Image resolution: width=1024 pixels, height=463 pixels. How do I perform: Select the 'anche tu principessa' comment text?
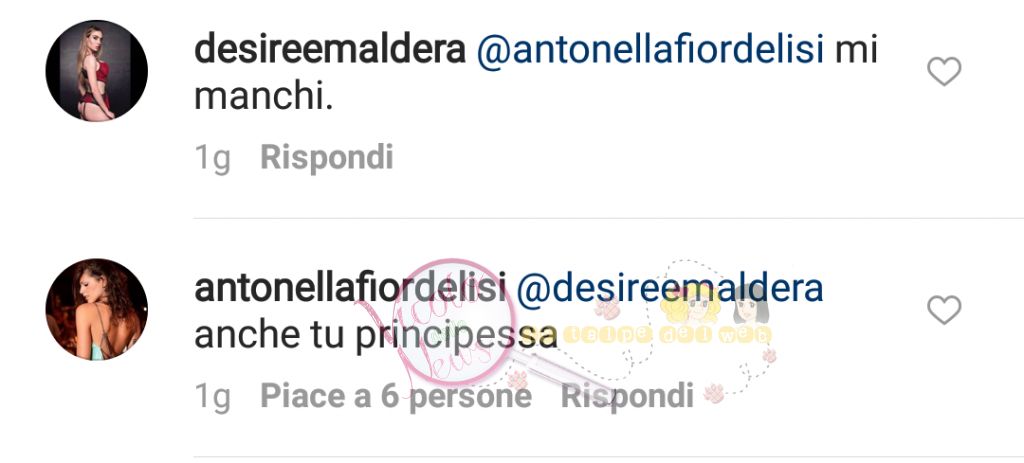point(376,336)
